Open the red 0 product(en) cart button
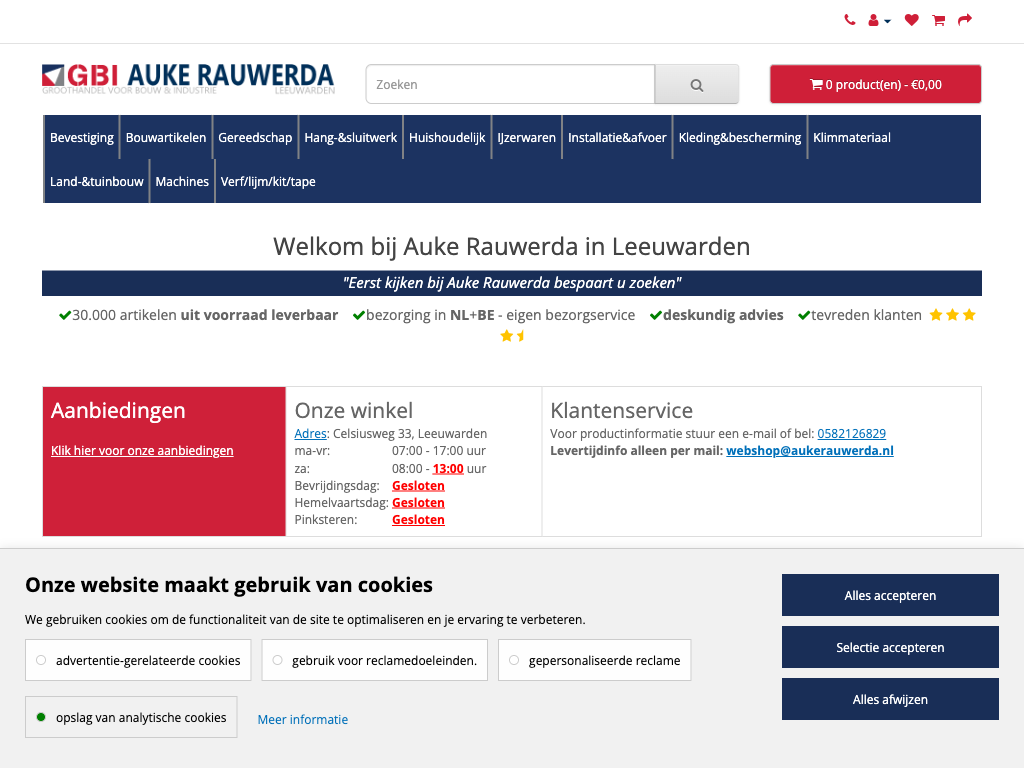Screen dimensions: 1024x768 [875, 84]
